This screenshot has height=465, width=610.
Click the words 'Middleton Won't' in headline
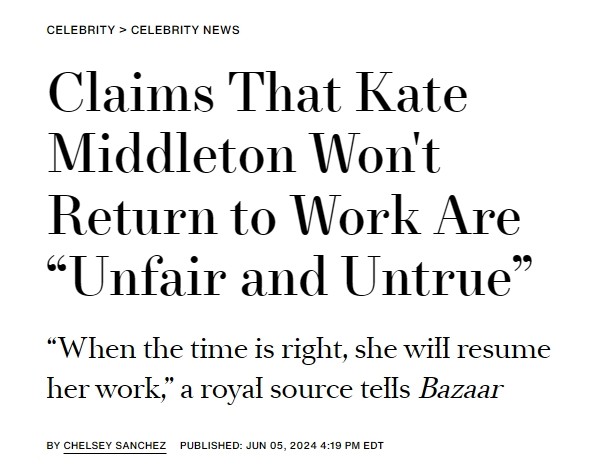(x=244, y=153)
